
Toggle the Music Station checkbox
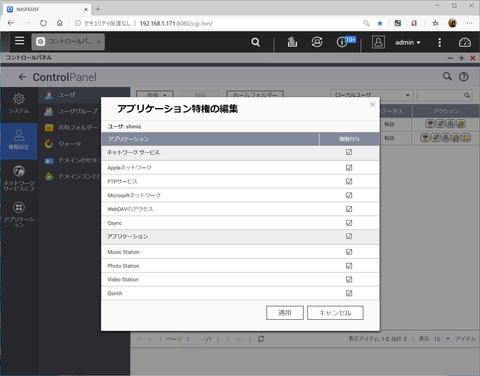click(x=349, y=252)
